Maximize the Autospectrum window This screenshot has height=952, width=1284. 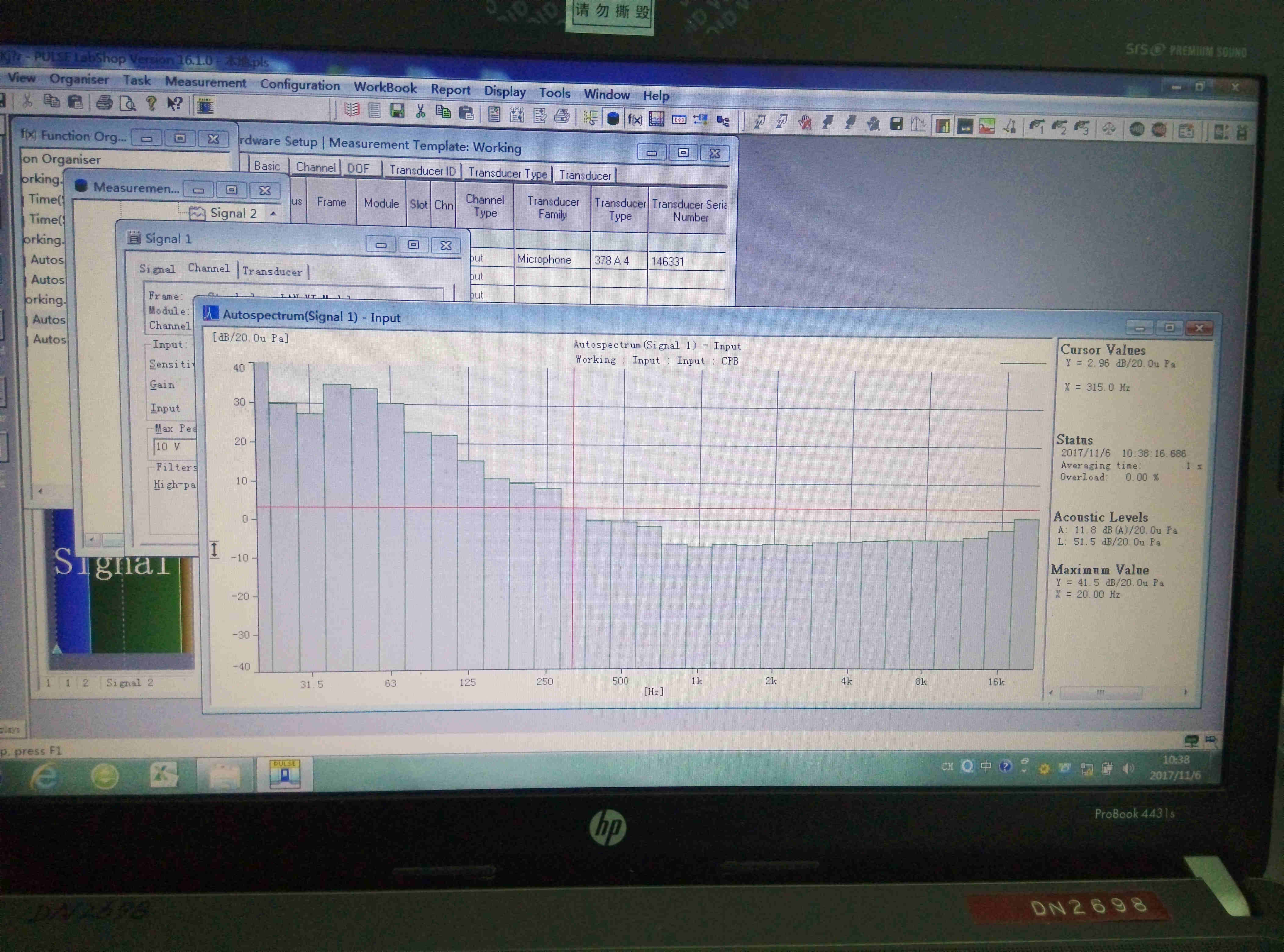[x=1169, y=327]
